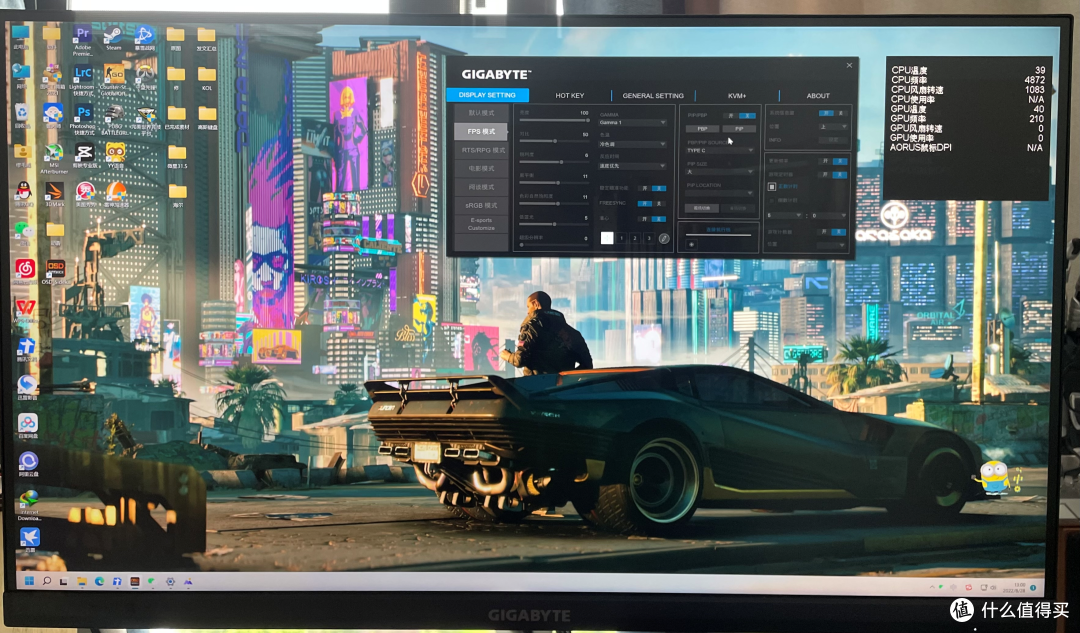Viewport: 1080px width, 633px height.
Task: Choose the E-sports Customize mode
Action: (481, 225)
